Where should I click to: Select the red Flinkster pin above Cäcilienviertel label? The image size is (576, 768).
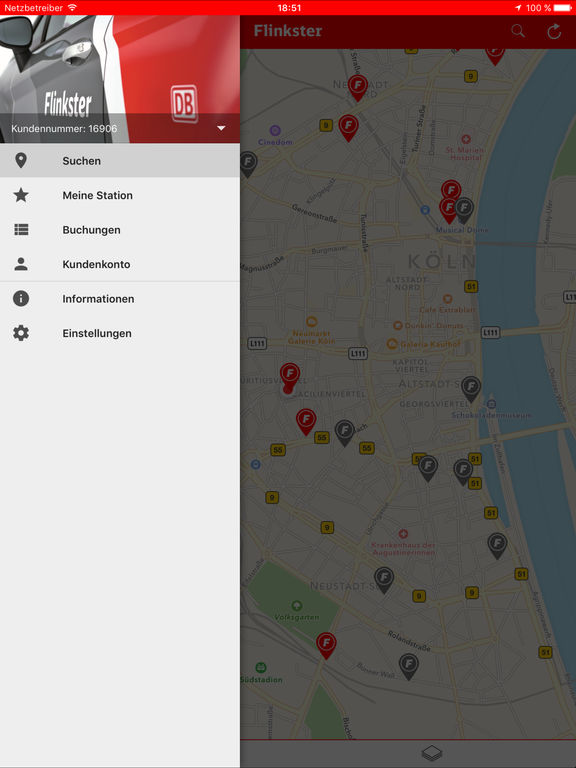tap(290, 376)
